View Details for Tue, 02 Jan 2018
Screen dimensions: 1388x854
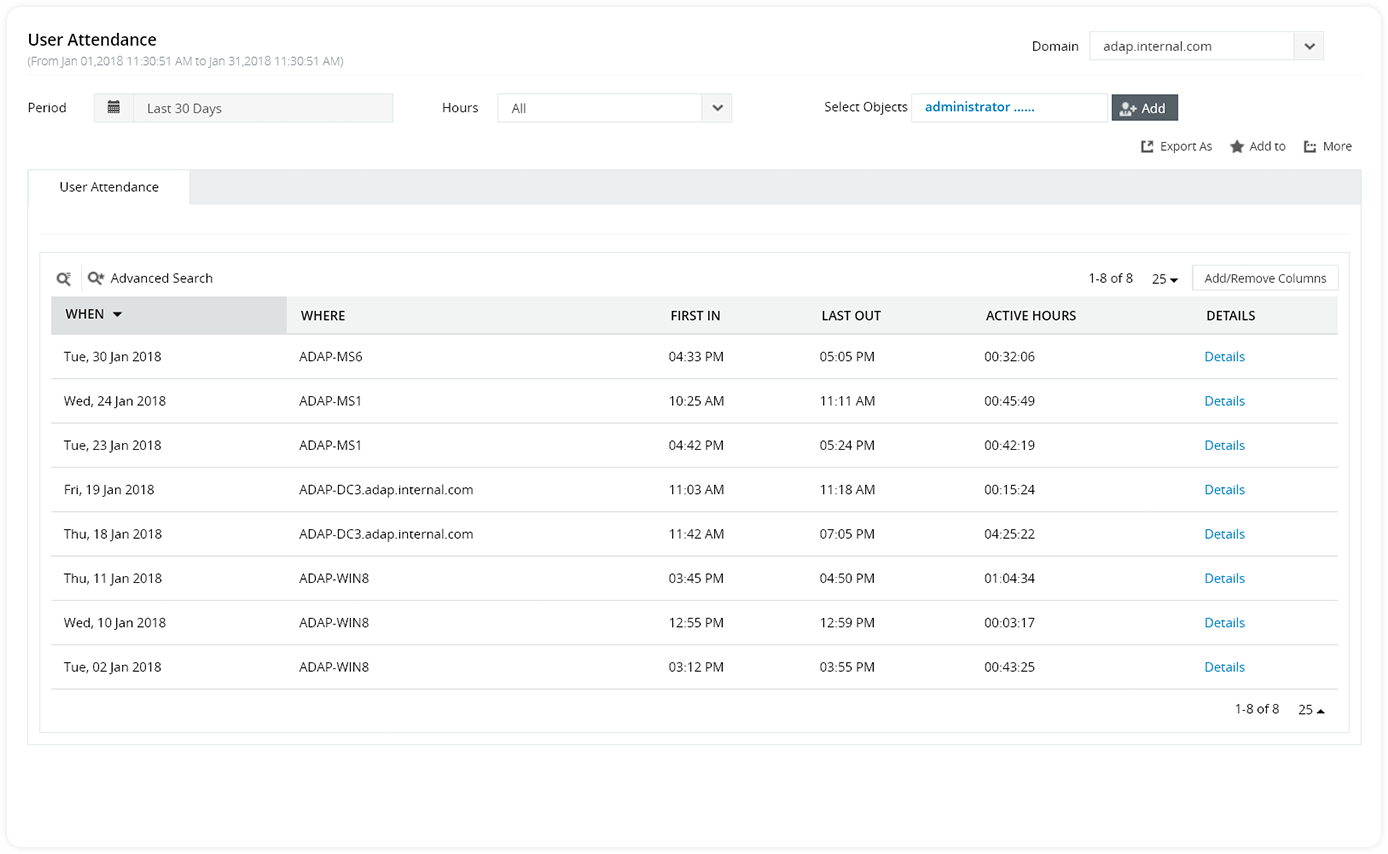(1224, 667)
